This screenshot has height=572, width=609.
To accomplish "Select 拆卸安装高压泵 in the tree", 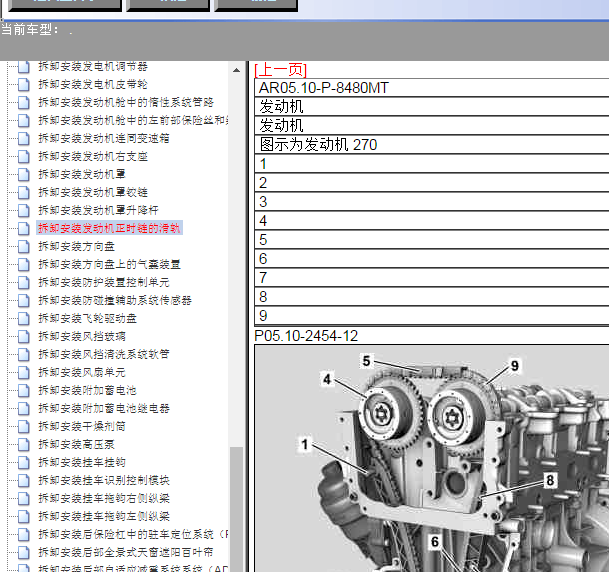I will 77,444.
